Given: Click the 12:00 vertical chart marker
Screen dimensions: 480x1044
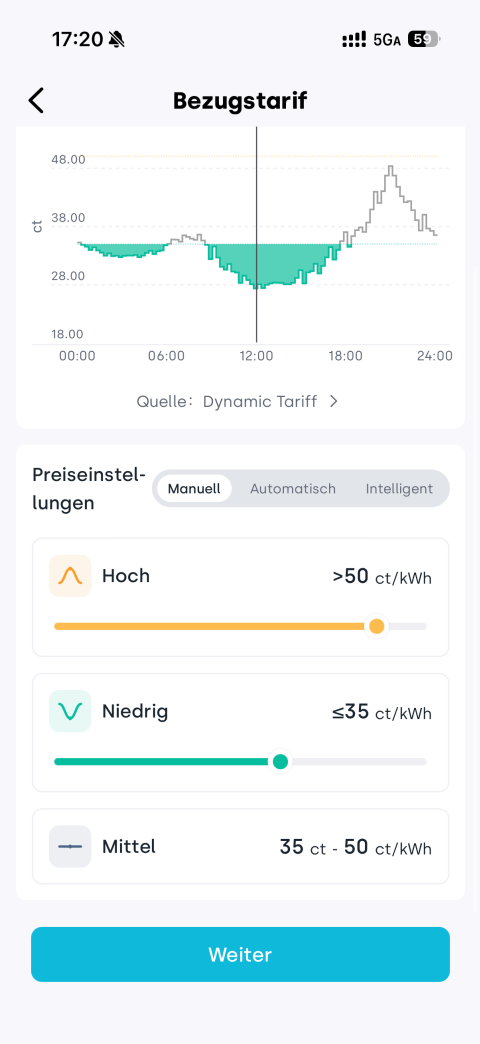Looking at the screenshot, I should [x=256, y=234].
